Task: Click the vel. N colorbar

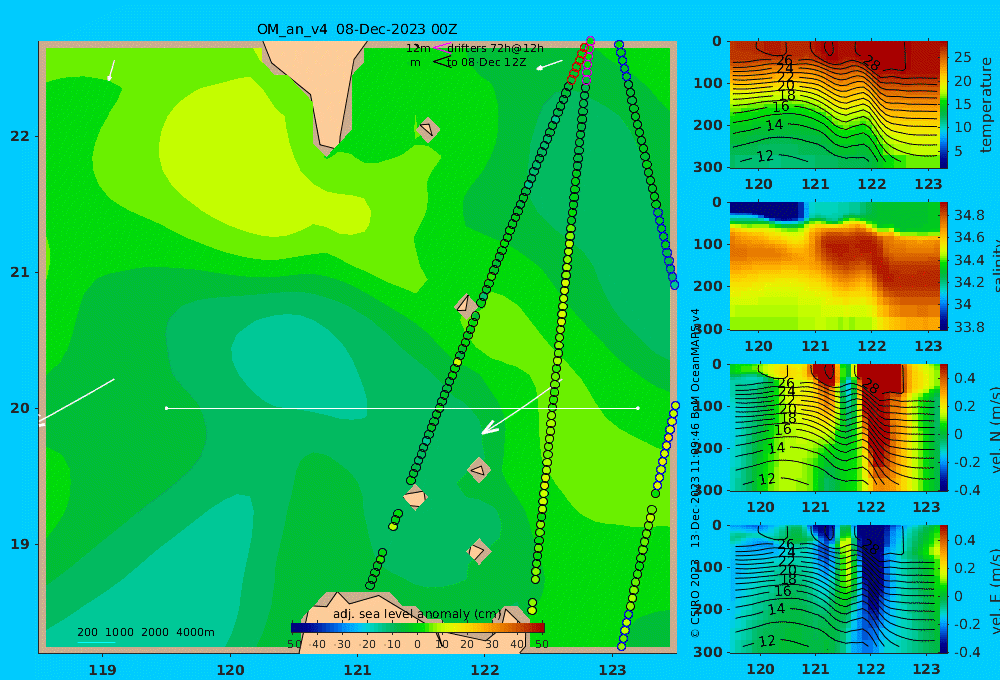Action: pyautogui.click(x=944, y=427)
